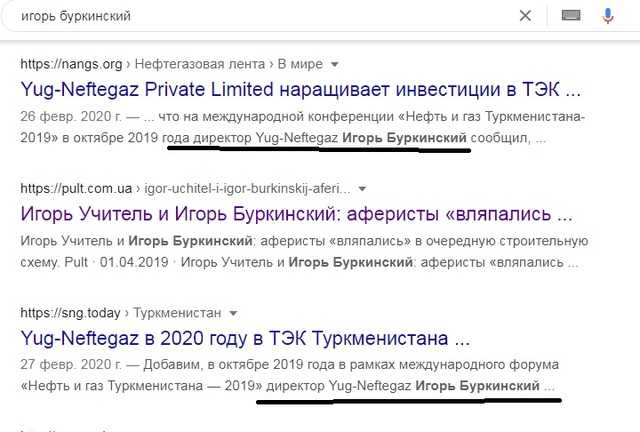Viewport: 640px width, 432px height.
Task: Click the search field with игорь буркинский
Action: pos(261,16)
